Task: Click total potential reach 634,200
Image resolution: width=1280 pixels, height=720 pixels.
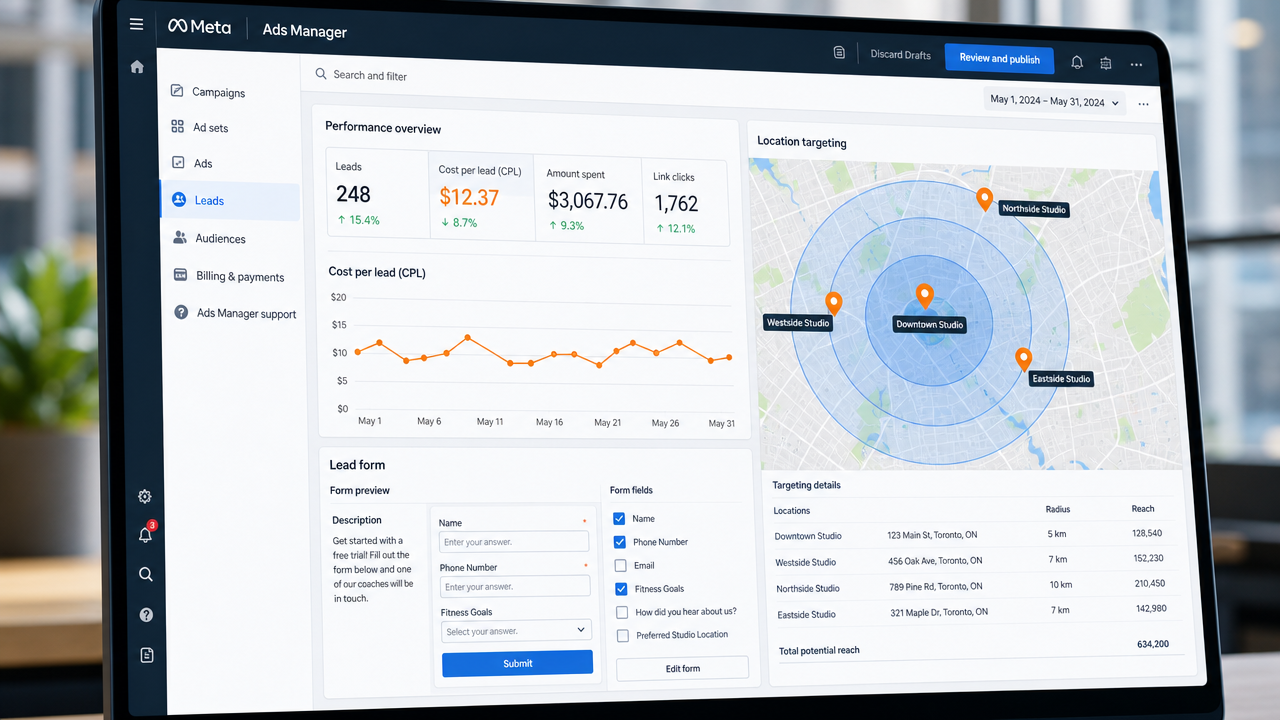Action: tap(1153, 644)
